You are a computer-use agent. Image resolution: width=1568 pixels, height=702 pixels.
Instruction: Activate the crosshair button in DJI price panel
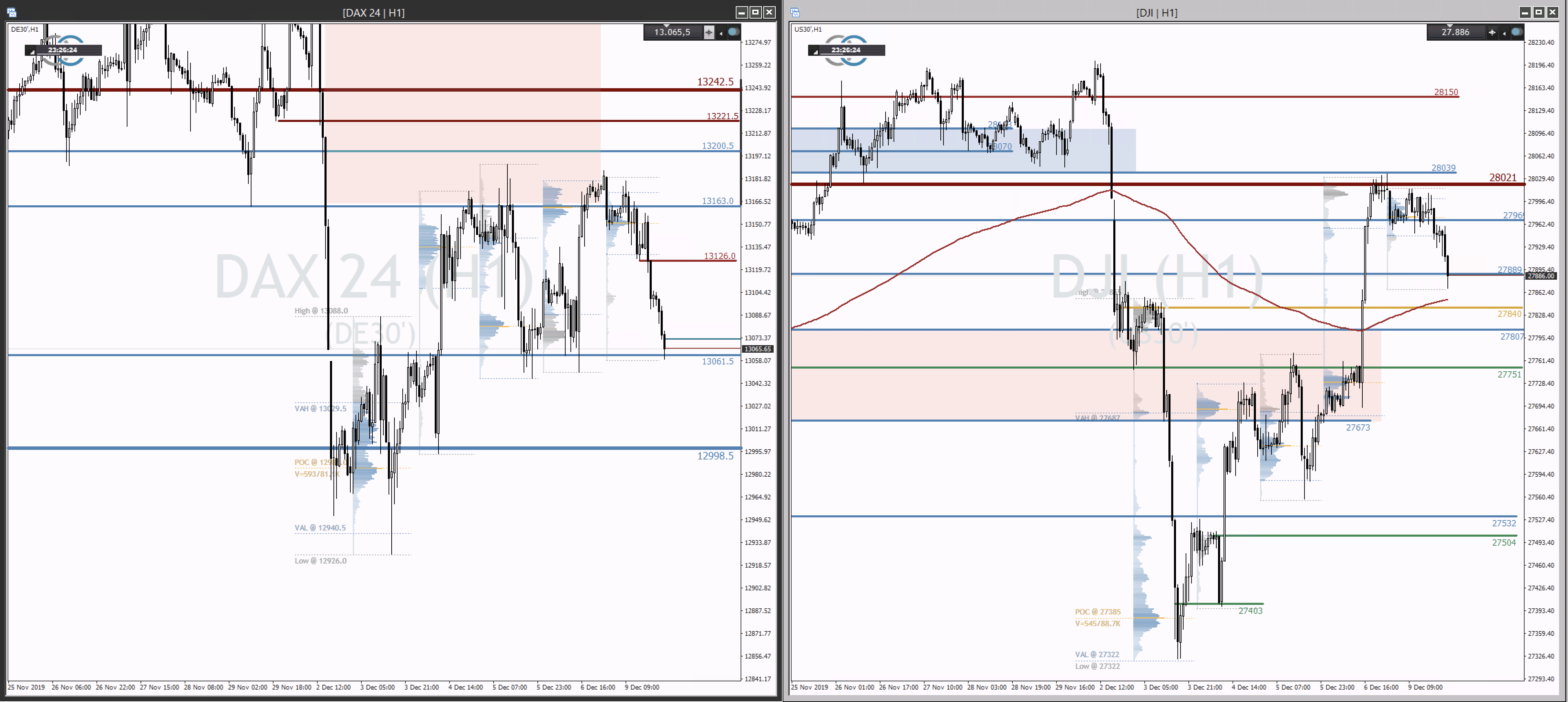point(1492,32)
